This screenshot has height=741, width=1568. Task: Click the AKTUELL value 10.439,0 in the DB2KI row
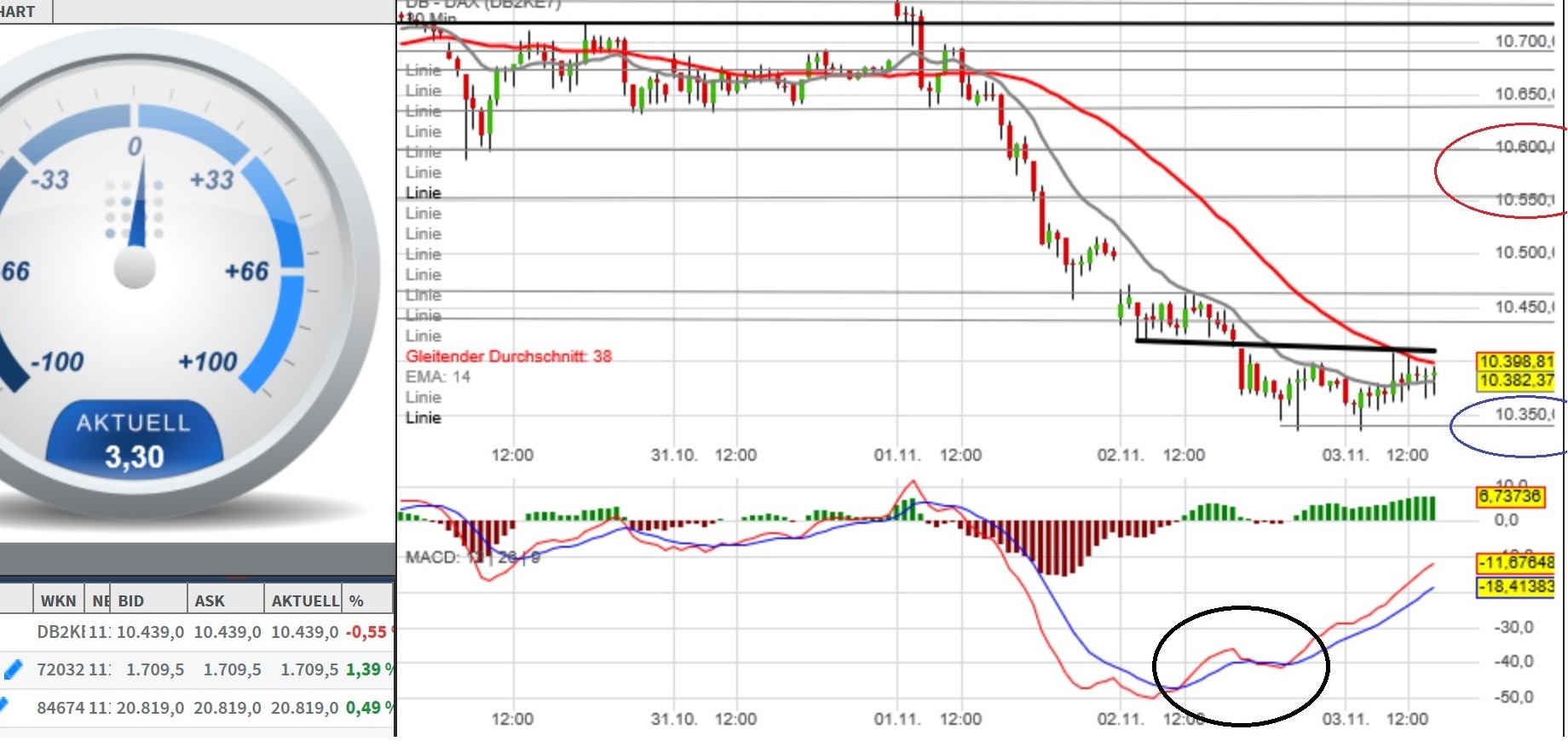click(304, 632)
